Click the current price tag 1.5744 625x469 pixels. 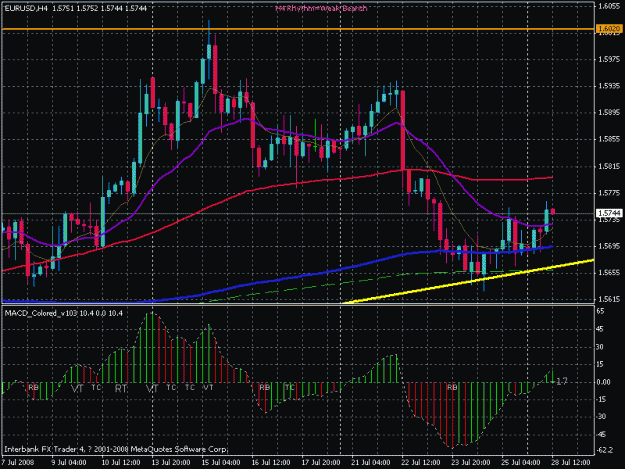click(x=609, y=213)
